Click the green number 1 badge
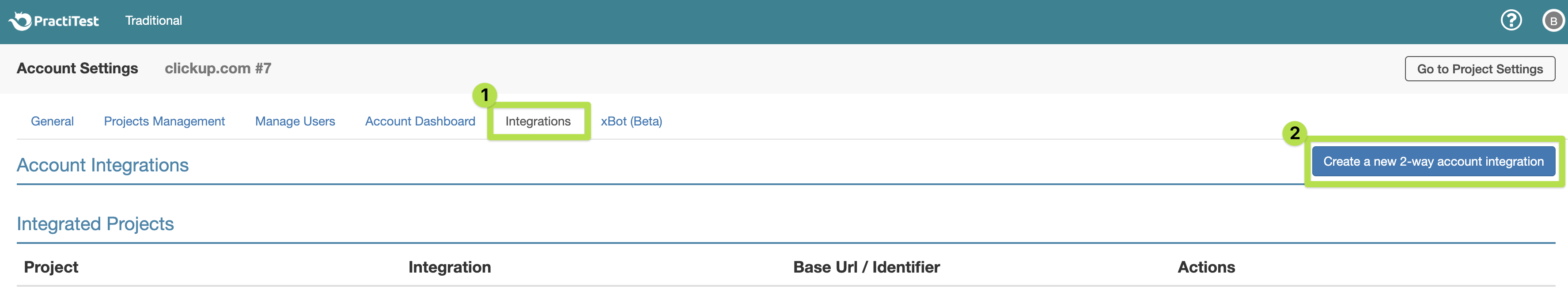 (485, 95)
